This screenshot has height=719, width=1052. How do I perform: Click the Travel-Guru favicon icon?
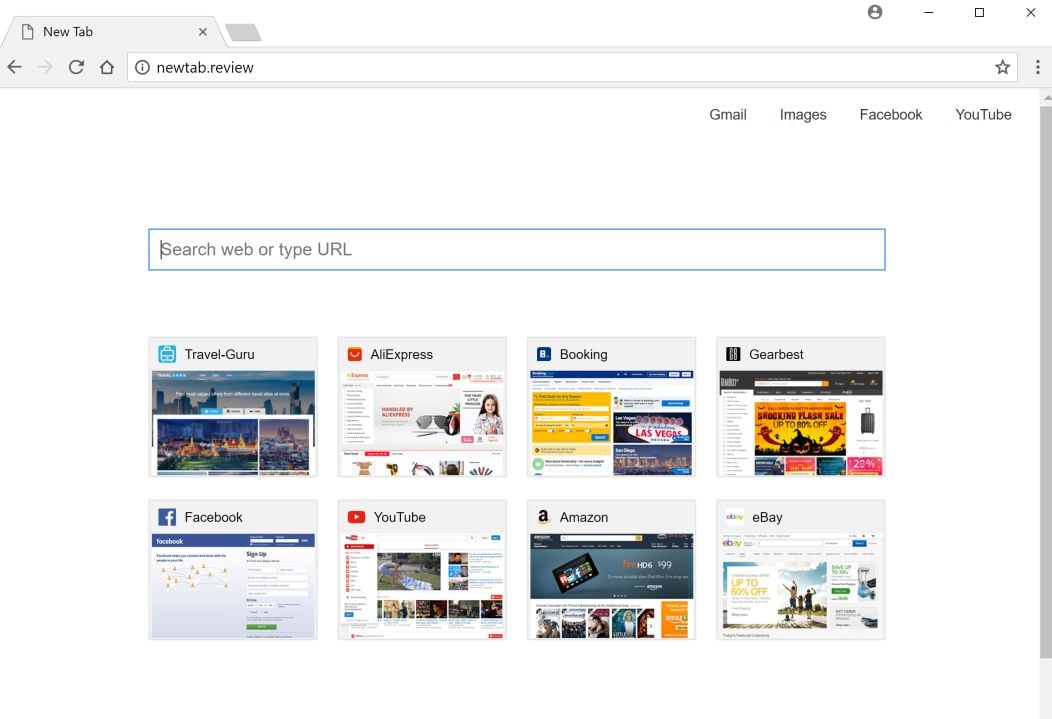pyautogui.click(x=165, y=354)
